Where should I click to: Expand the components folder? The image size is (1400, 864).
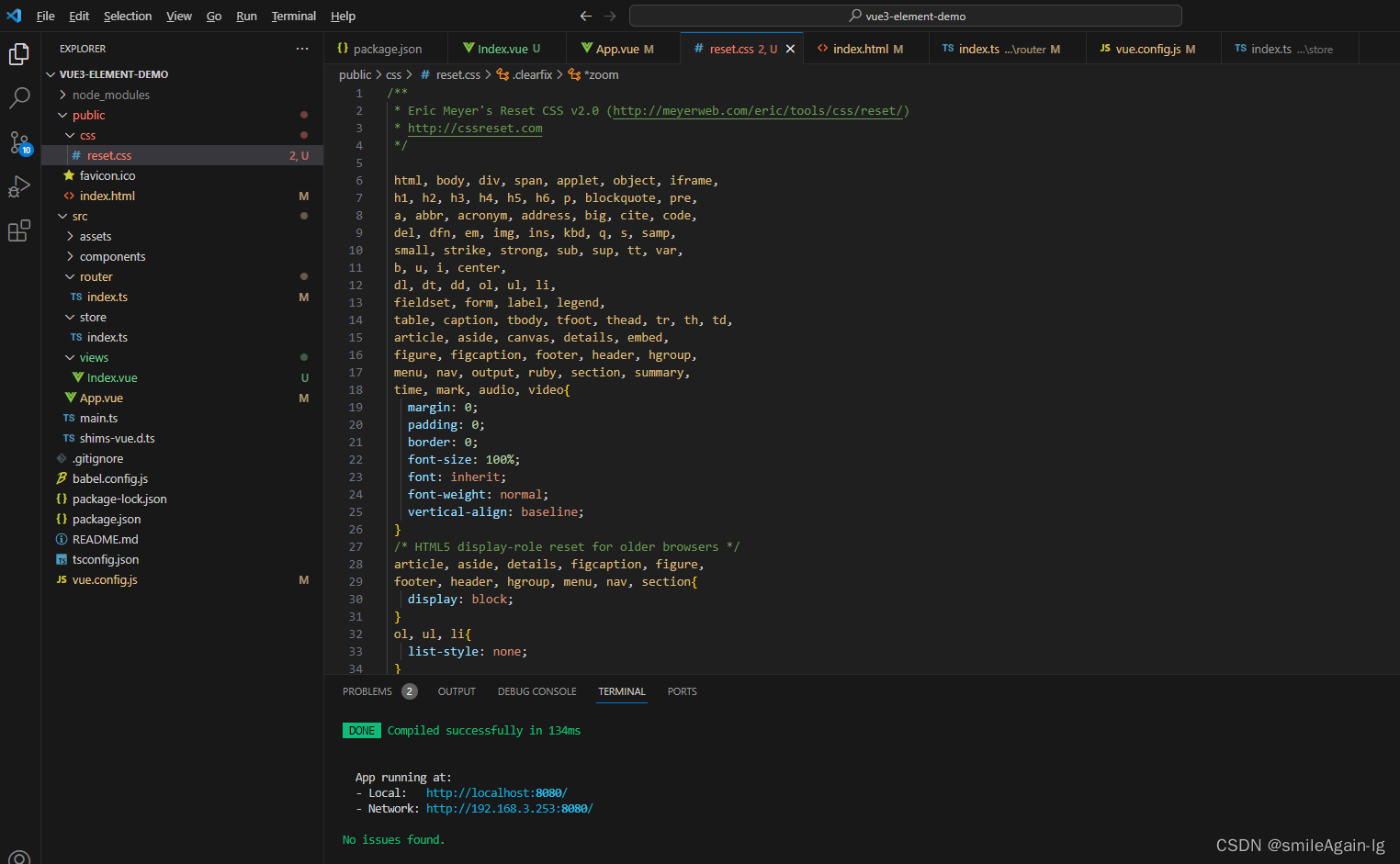click(x=112, y=256)
